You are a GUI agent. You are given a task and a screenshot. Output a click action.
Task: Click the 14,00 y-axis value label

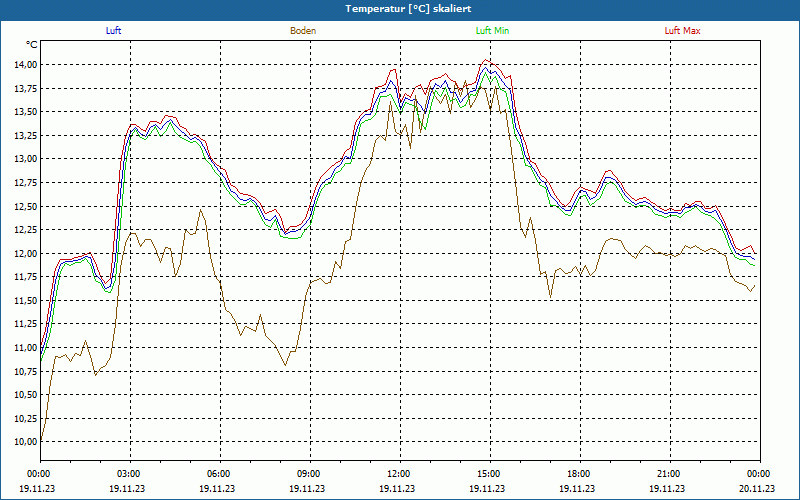coord(25,64)
